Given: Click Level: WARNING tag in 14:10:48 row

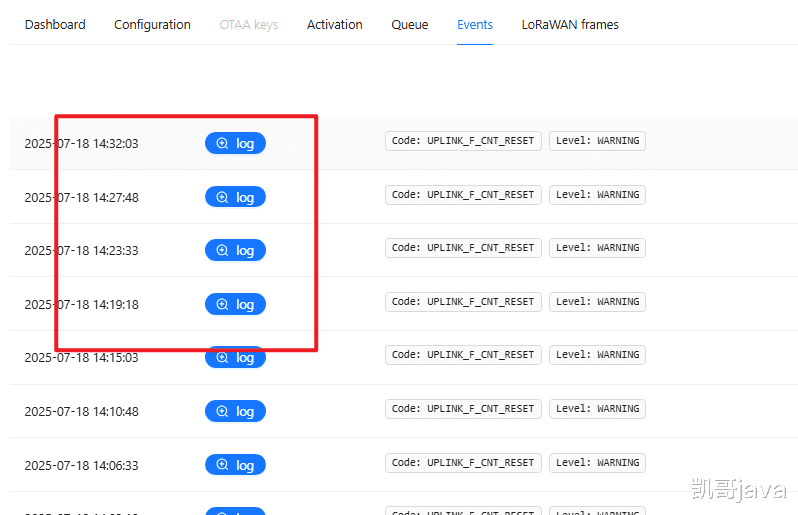Looking at the screenshot, I should [x=597, y=409].
